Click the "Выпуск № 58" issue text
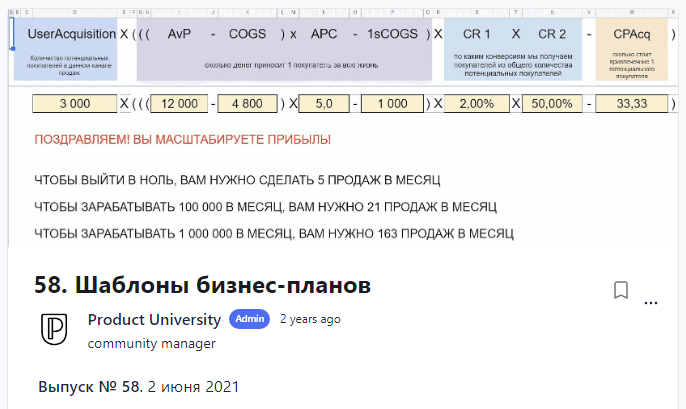The width and height of the screenshot is (686, 409). (x=90, y=386)
